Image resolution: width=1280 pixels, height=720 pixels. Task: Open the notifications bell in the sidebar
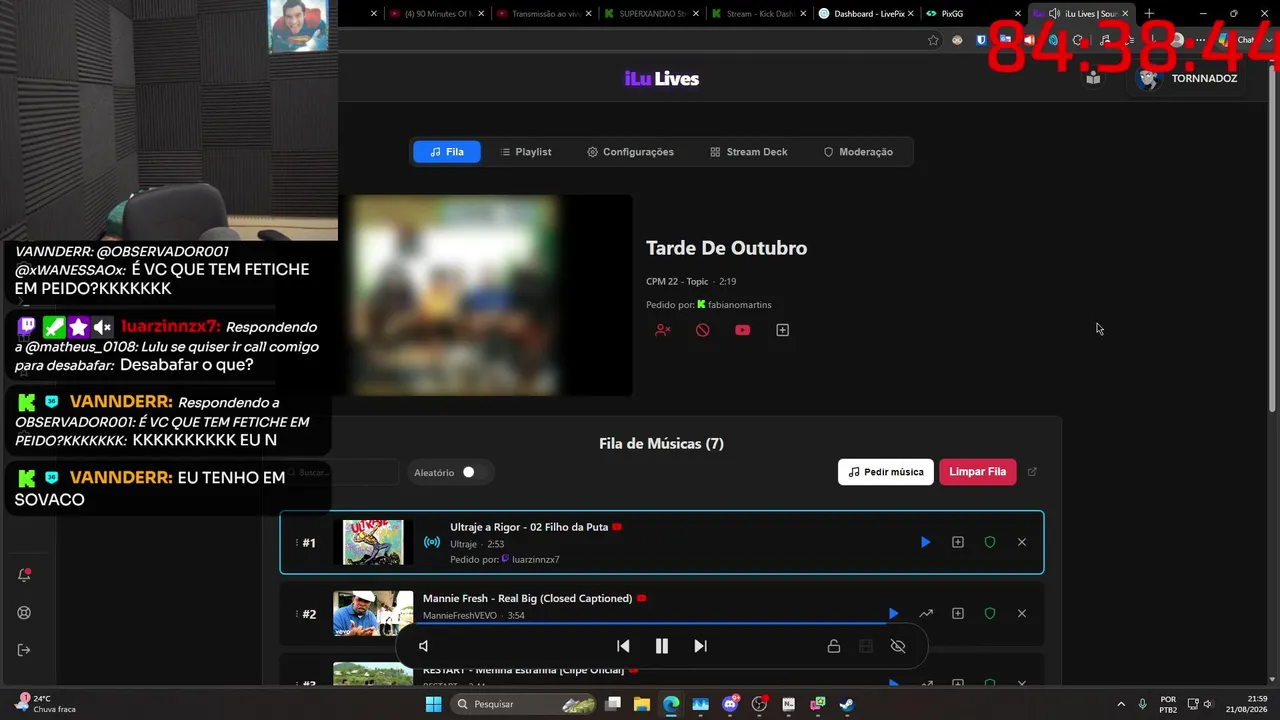click(24, 575)
